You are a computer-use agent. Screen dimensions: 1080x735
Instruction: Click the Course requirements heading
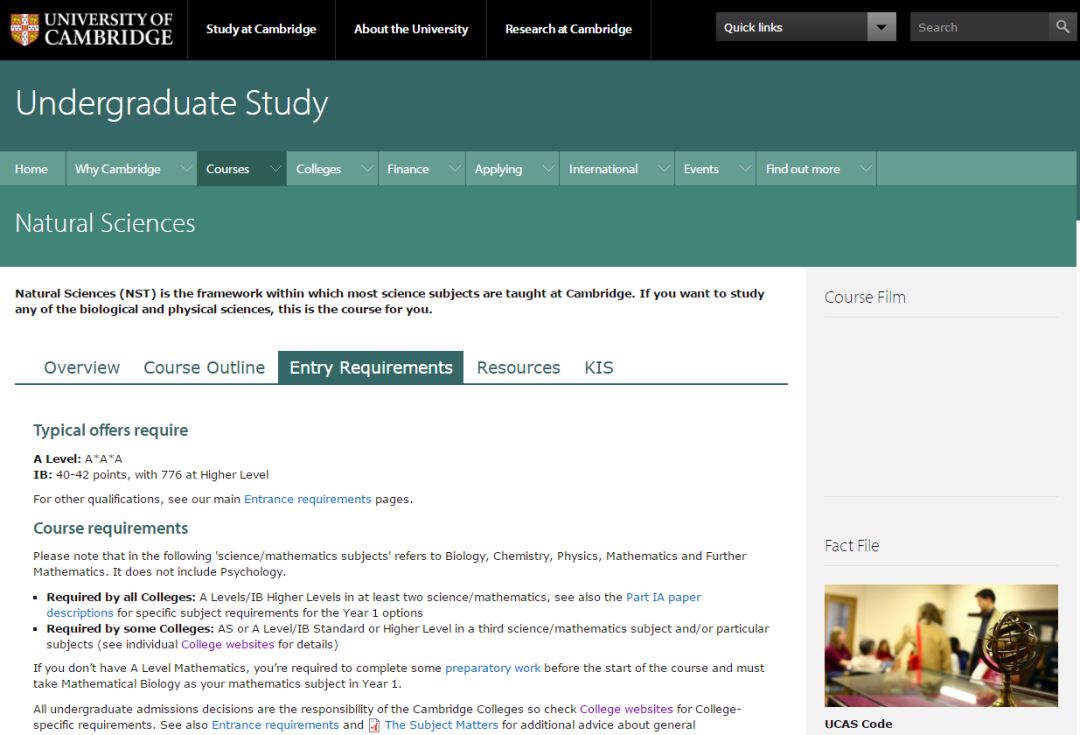(x=110, y=528)
